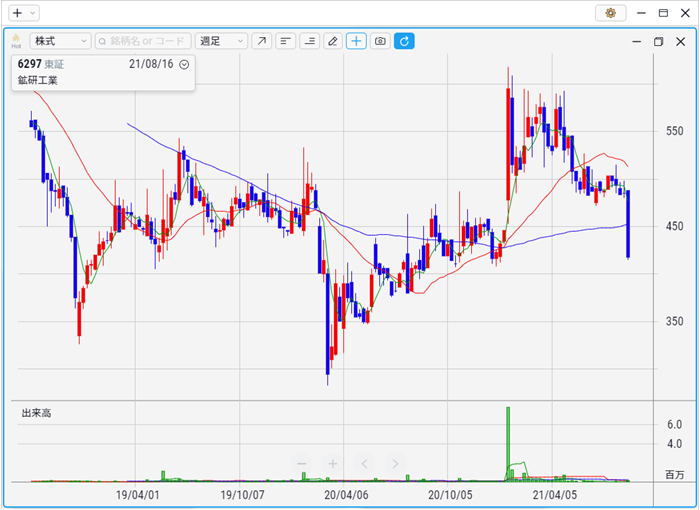Click the 450 price axis label
Viewport: 700px width, 510px height.
click(675, 226)
